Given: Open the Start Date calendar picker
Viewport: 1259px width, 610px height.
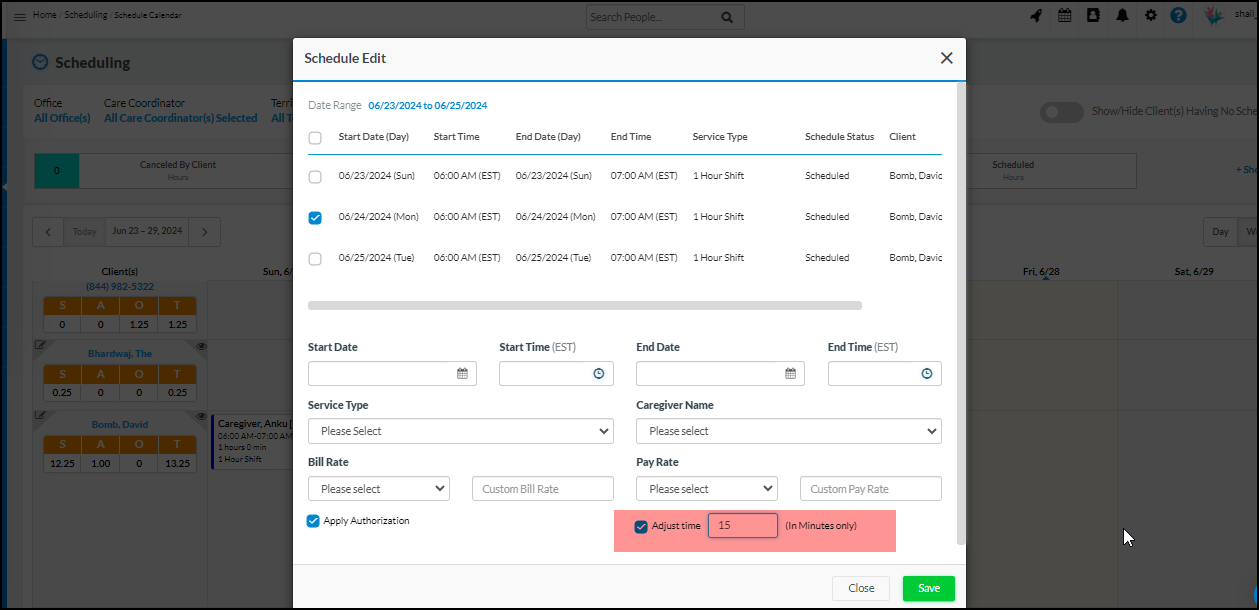Looking at the screenshot, I should pos(462,374).
